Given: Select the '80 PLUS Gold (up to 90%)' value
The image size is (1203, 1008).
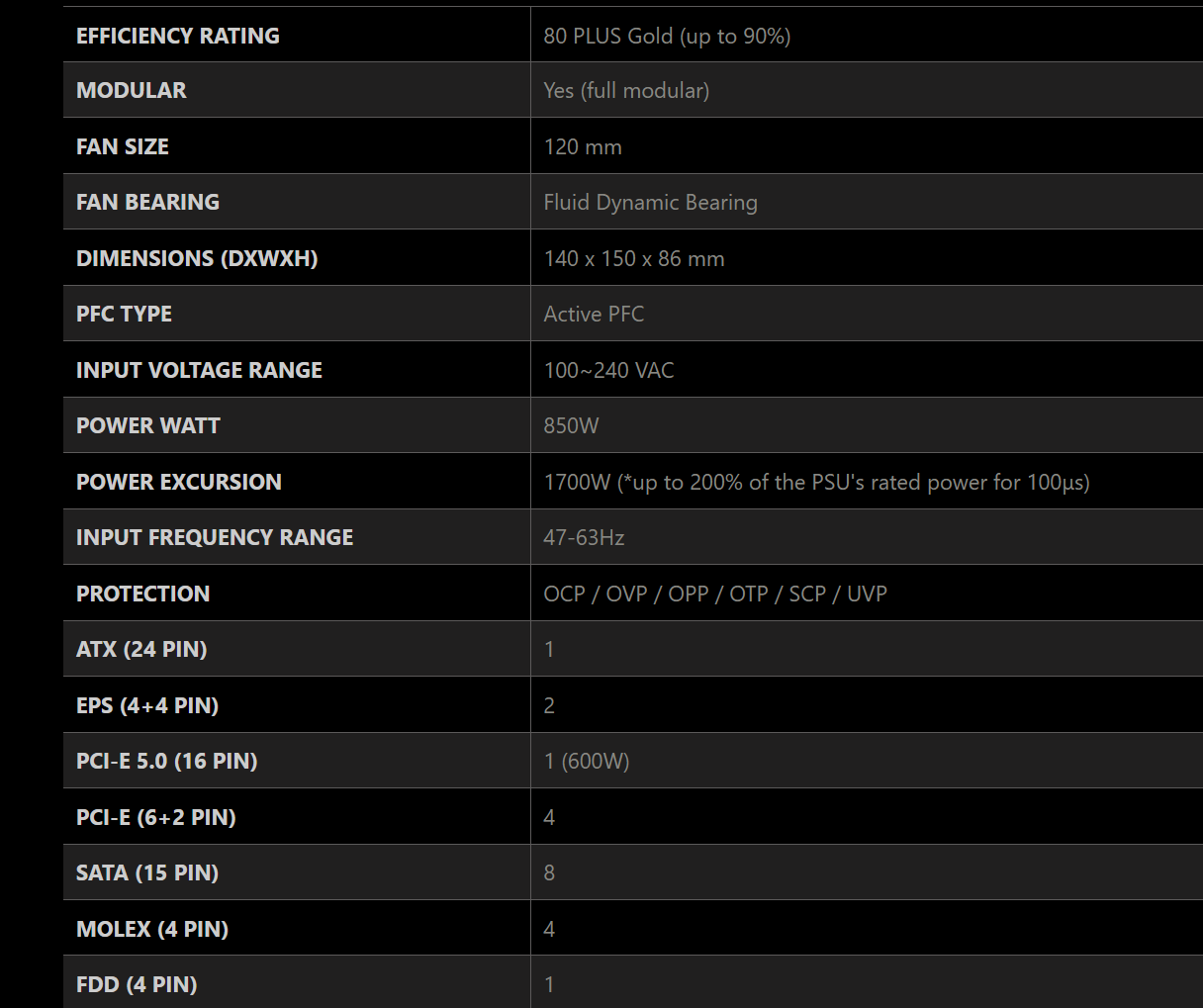Looking at the screenshot, I should click(667, 36).
